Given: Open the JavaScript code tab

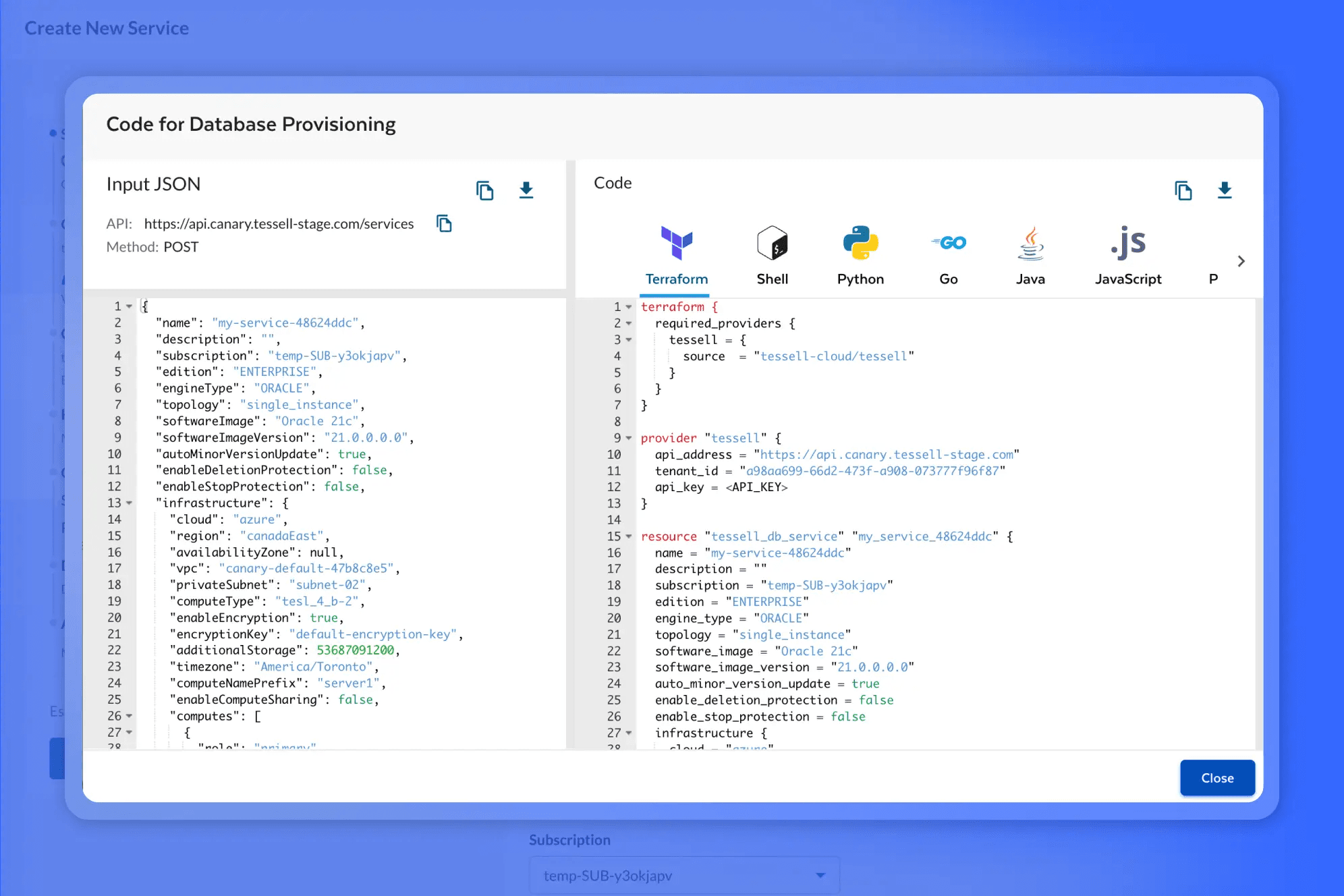Looking at the screenshot, I should (1128, 256).
